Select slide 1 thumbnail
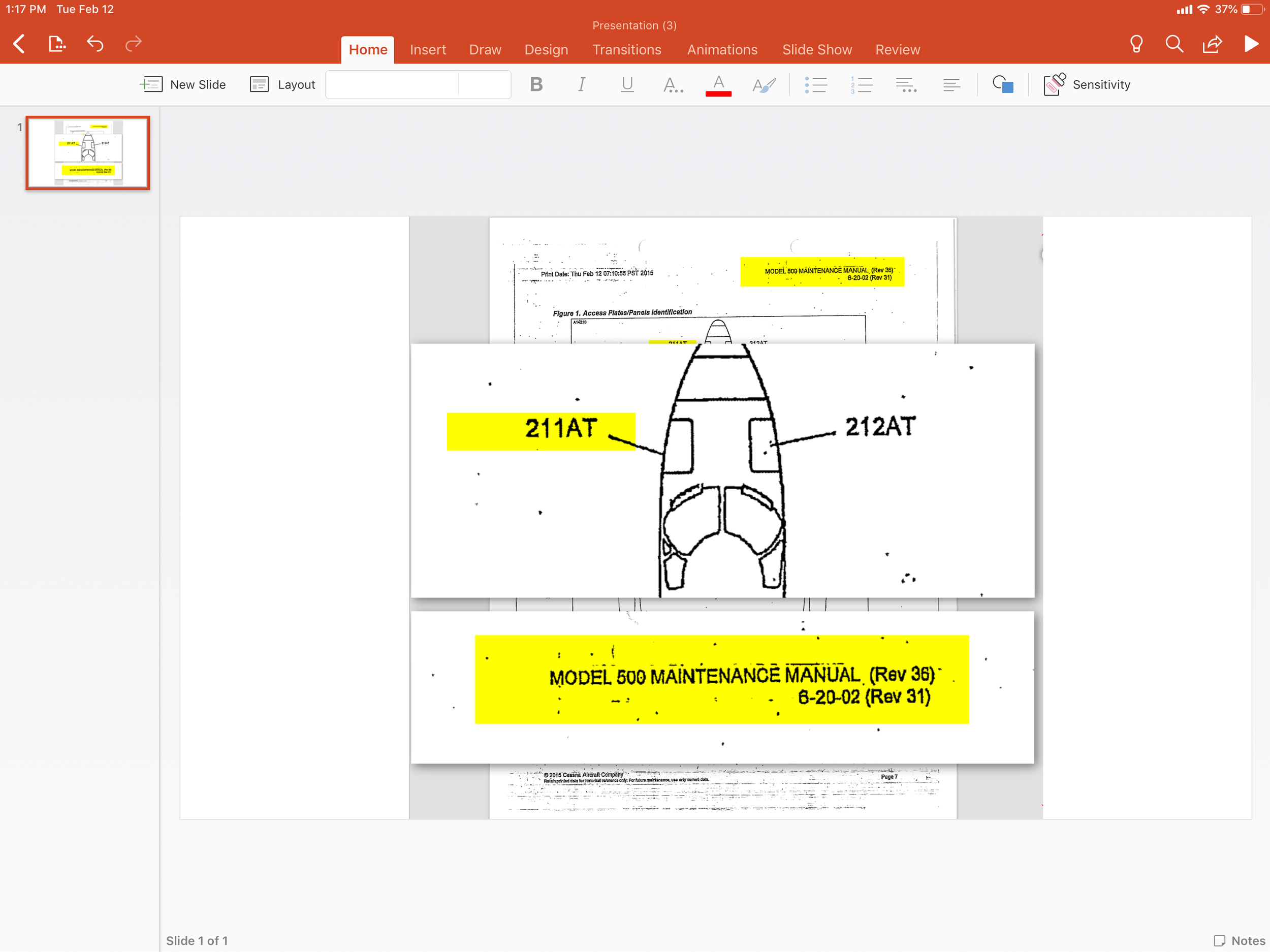The image size is (1270, 952). (88, 153)
